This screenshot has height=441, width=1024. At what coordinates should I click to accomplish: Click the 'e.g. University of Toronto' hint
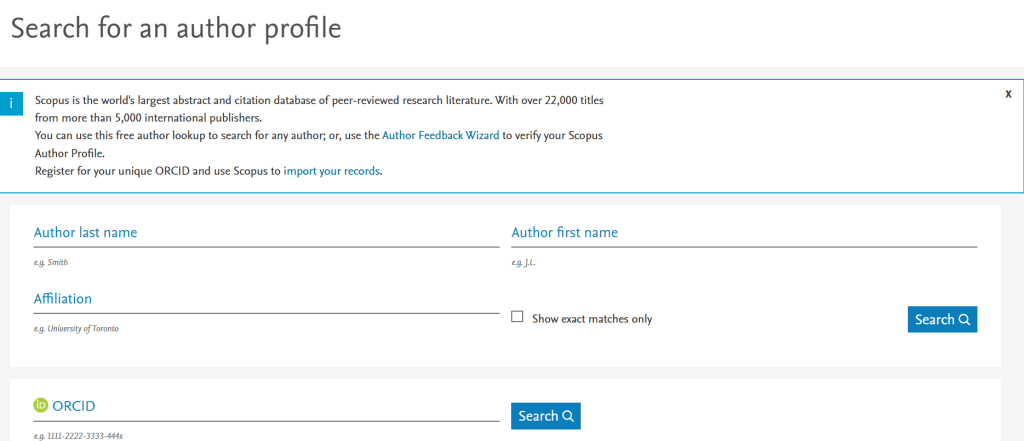76,328
